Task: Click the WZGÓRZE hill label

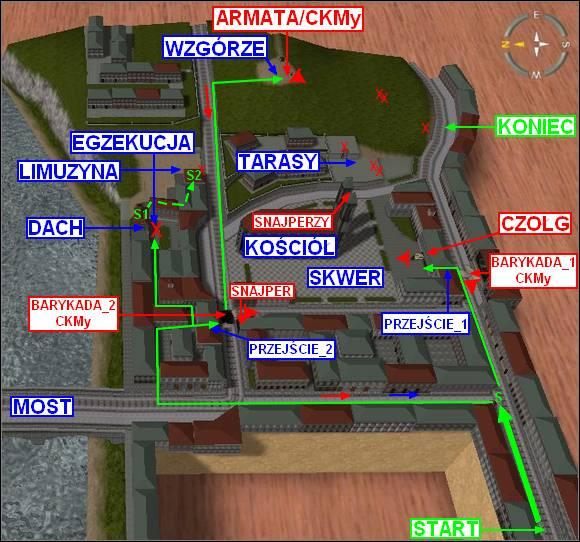Action: coord(215,47)
